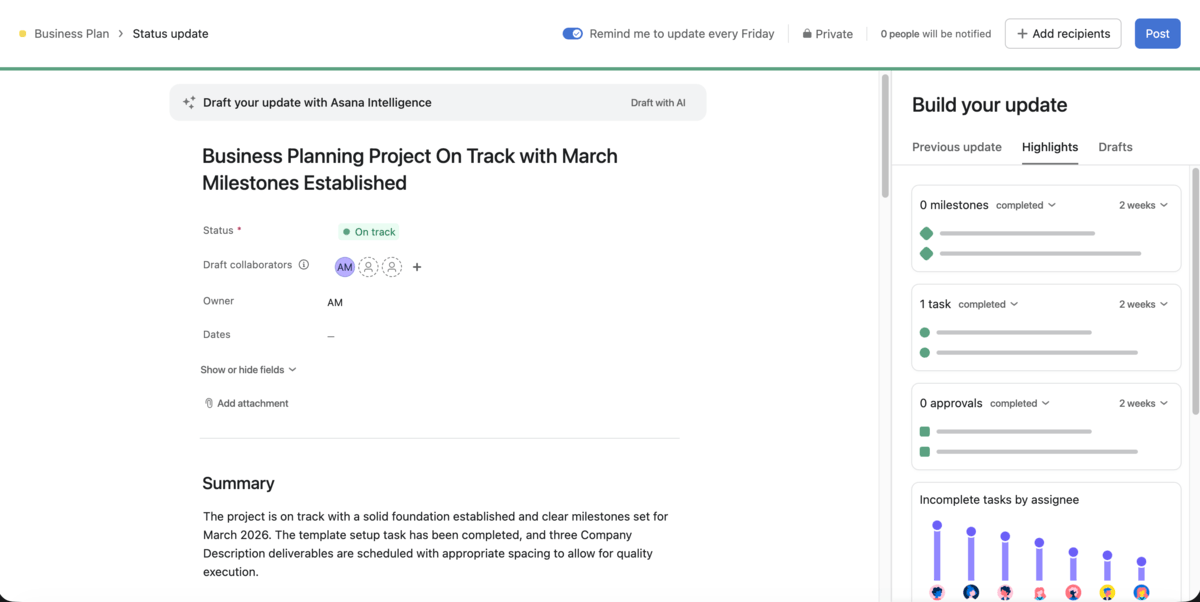The width and height of the screenshot is (1200, 602).
Task: Click the On track status pill
Action: (x=368, y=231)
